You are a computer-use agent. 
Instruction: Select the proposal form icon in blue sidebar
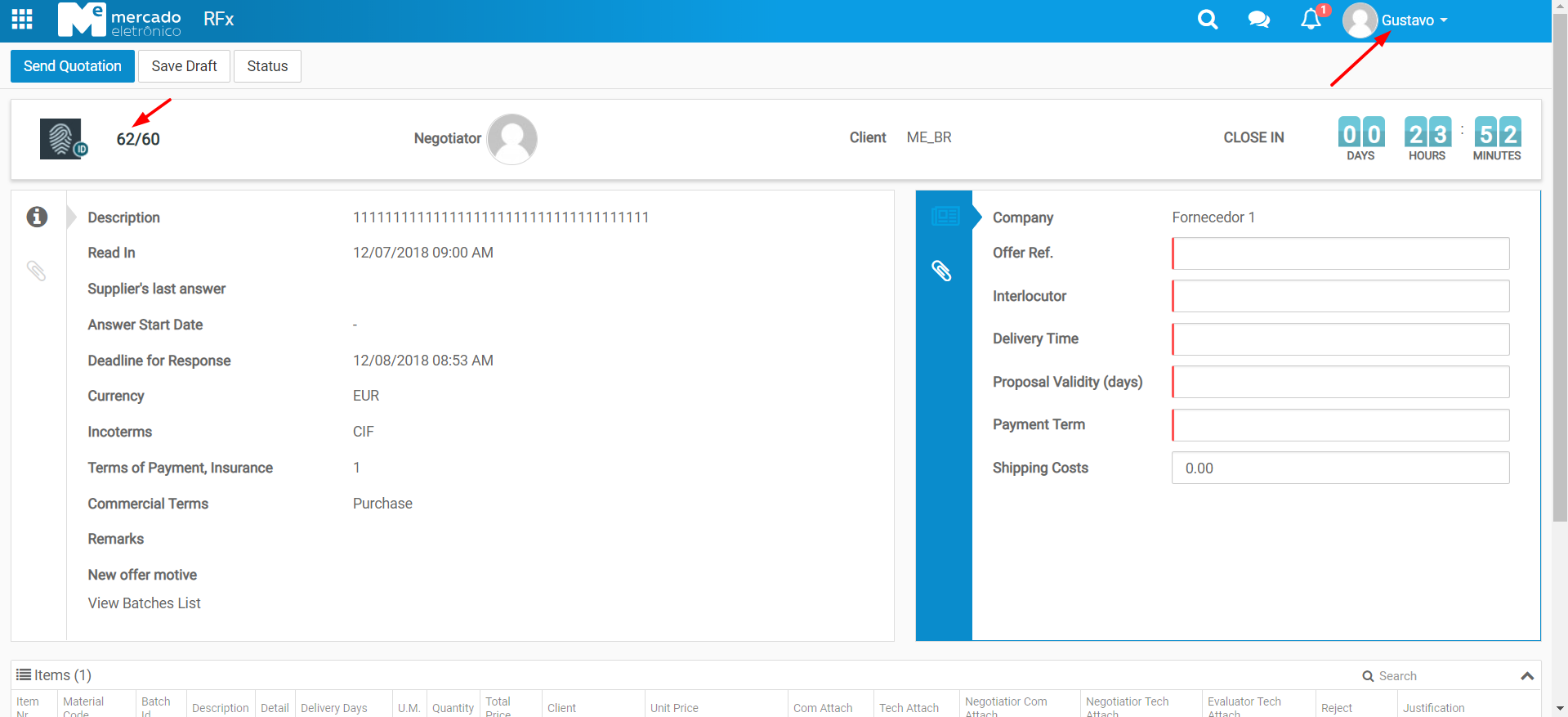click(x=945, y=217)
